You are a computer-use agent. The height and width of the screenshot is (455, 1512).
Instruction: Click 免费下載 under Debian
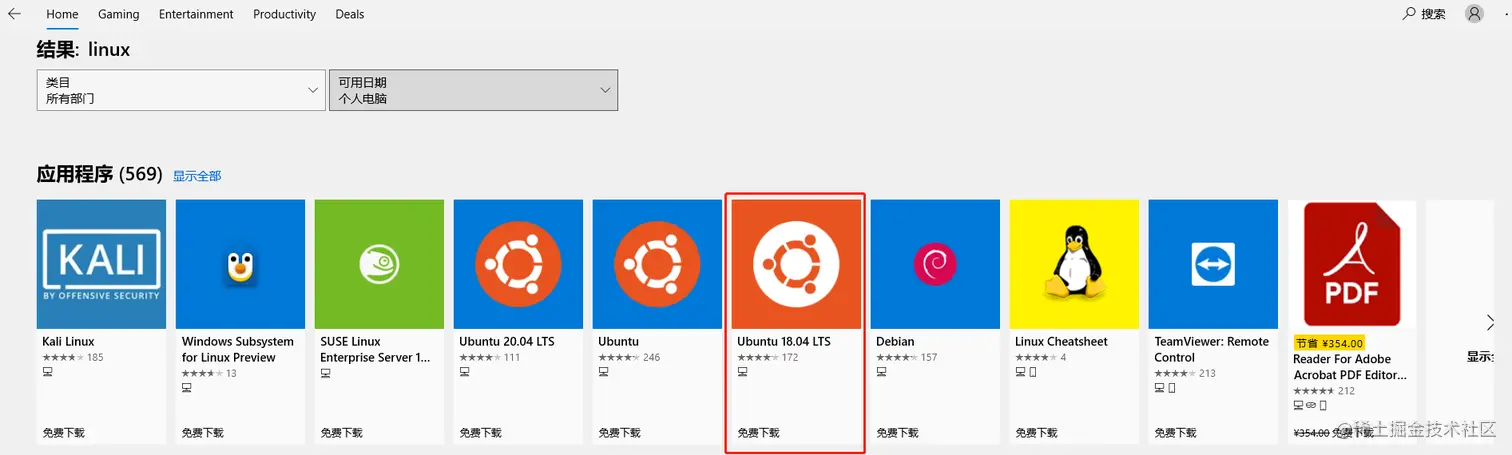click(x=897, y=433)
